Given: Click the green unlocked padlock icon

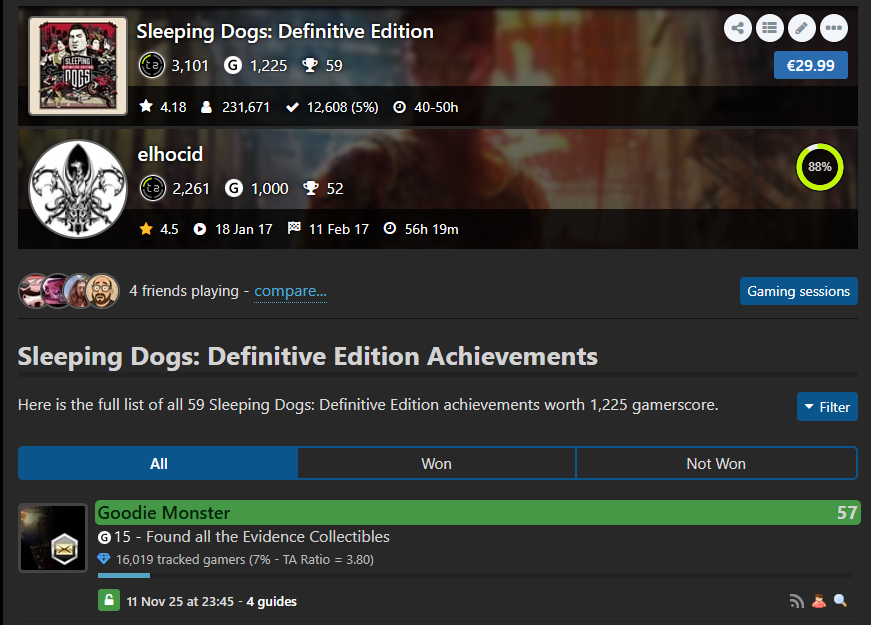Looking at the screenshot, I should tap(109, 601).
